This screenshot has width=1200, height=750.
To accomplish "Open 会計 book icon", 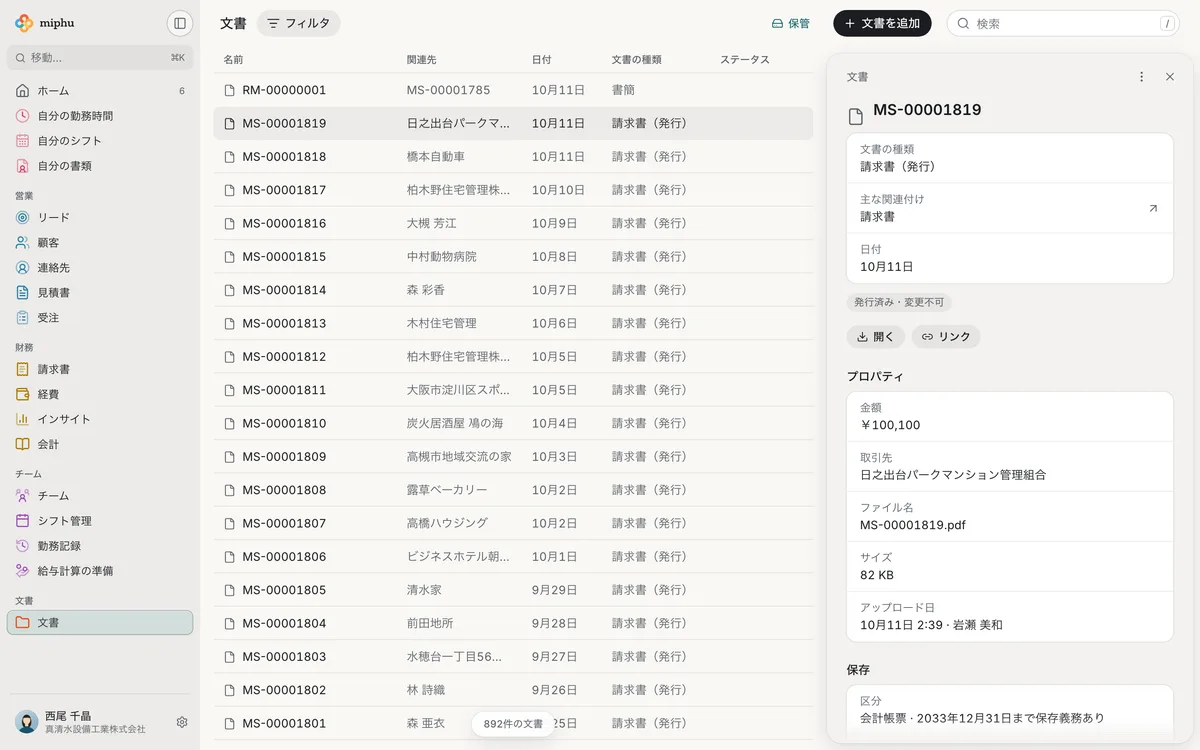I will tap(23, 444).
